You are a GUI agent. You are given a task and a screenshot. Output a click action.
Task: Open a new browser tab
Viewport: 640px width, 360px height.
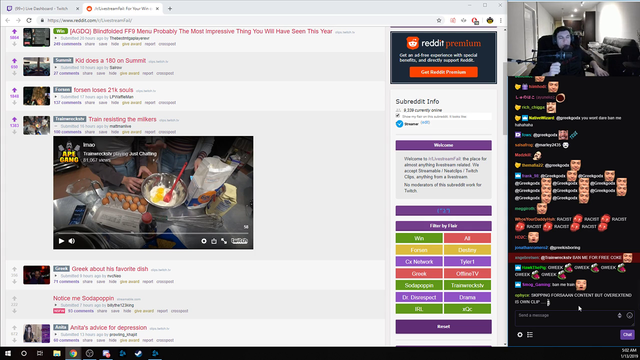pos(170,9)
